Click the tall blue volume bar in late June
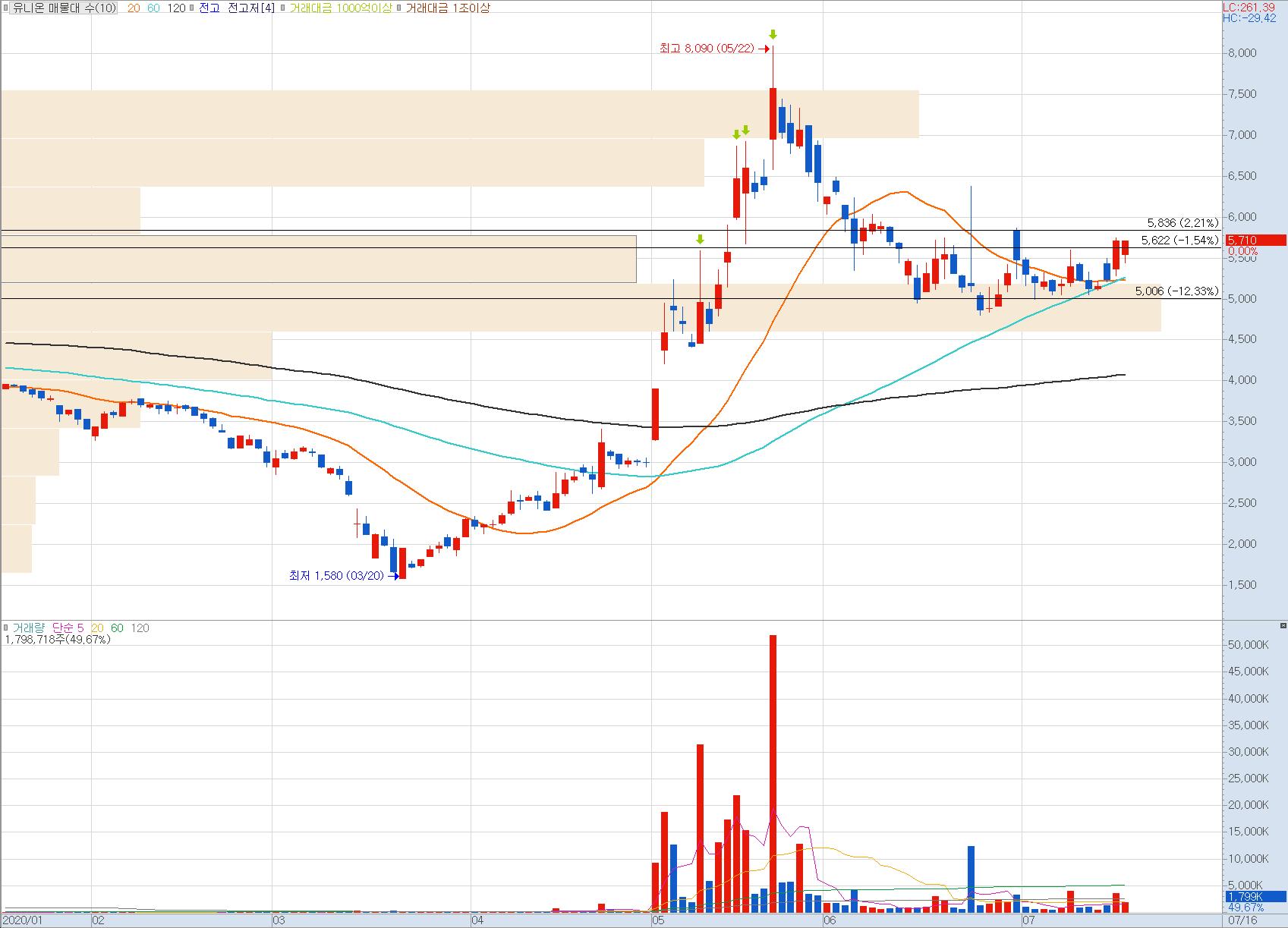1288x928 pixels. tap(971, 879)
